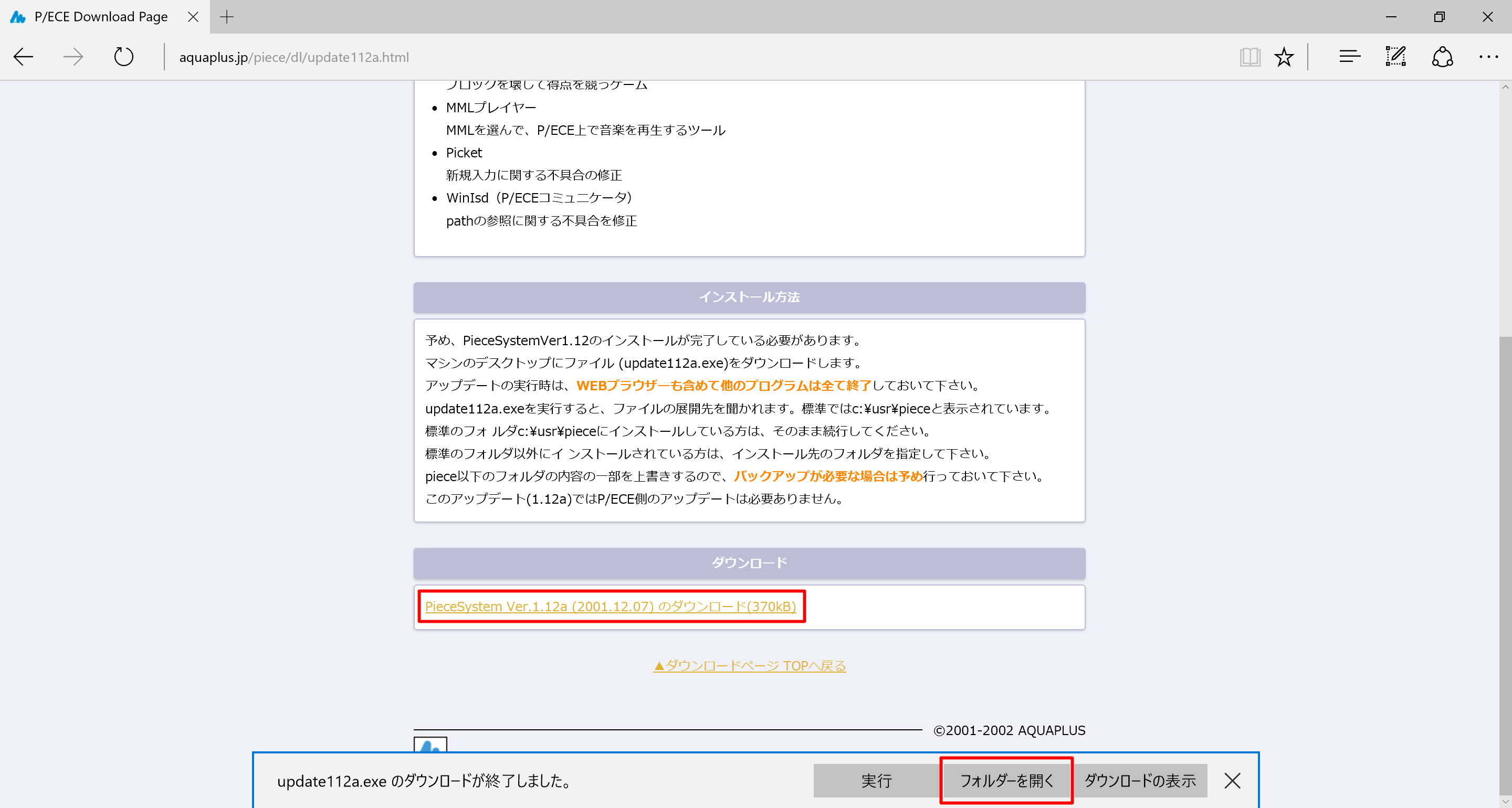Click ダウンロードの表示 button
This screenshot has height=808, width=1512.
click(1140, 780)
